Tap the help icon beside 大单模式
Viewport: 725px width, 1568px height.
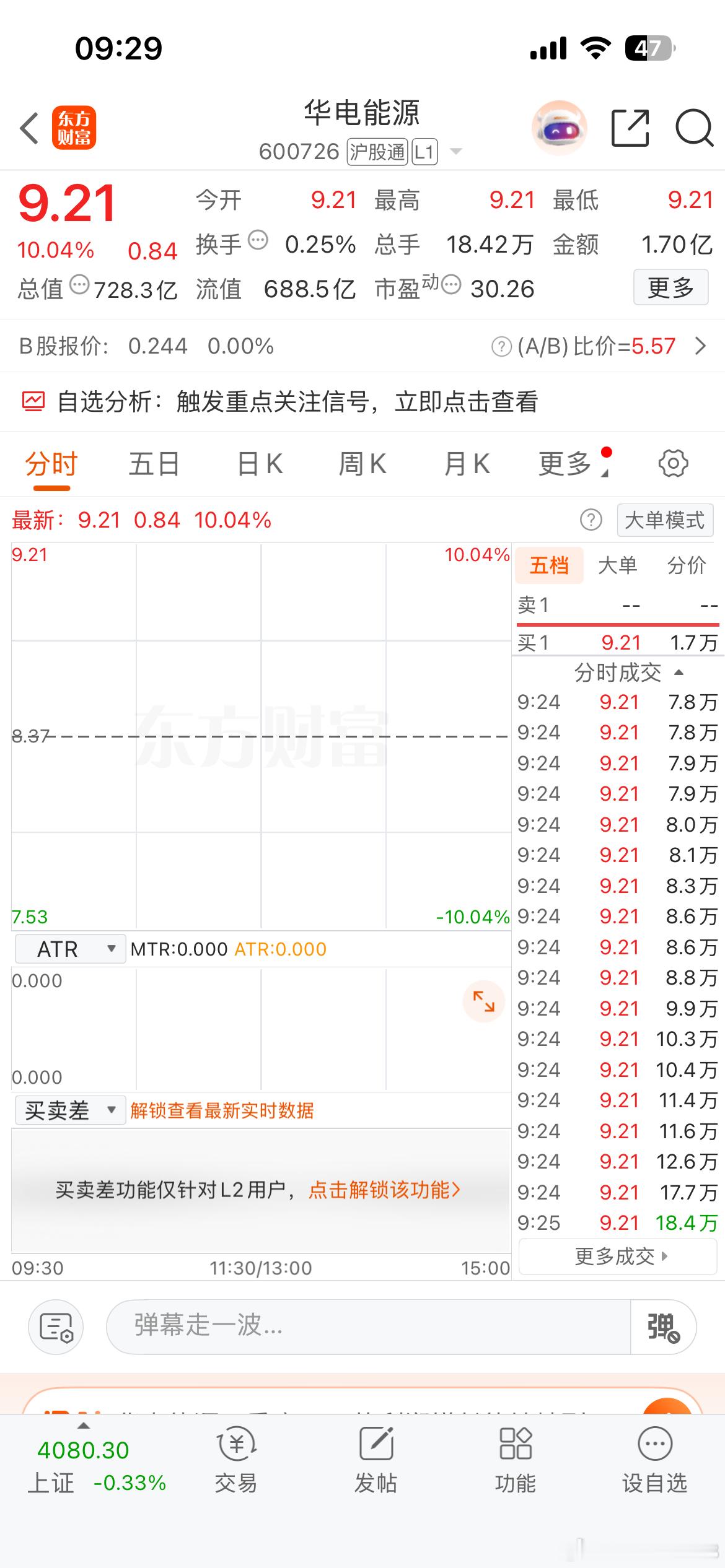(591, 520)
